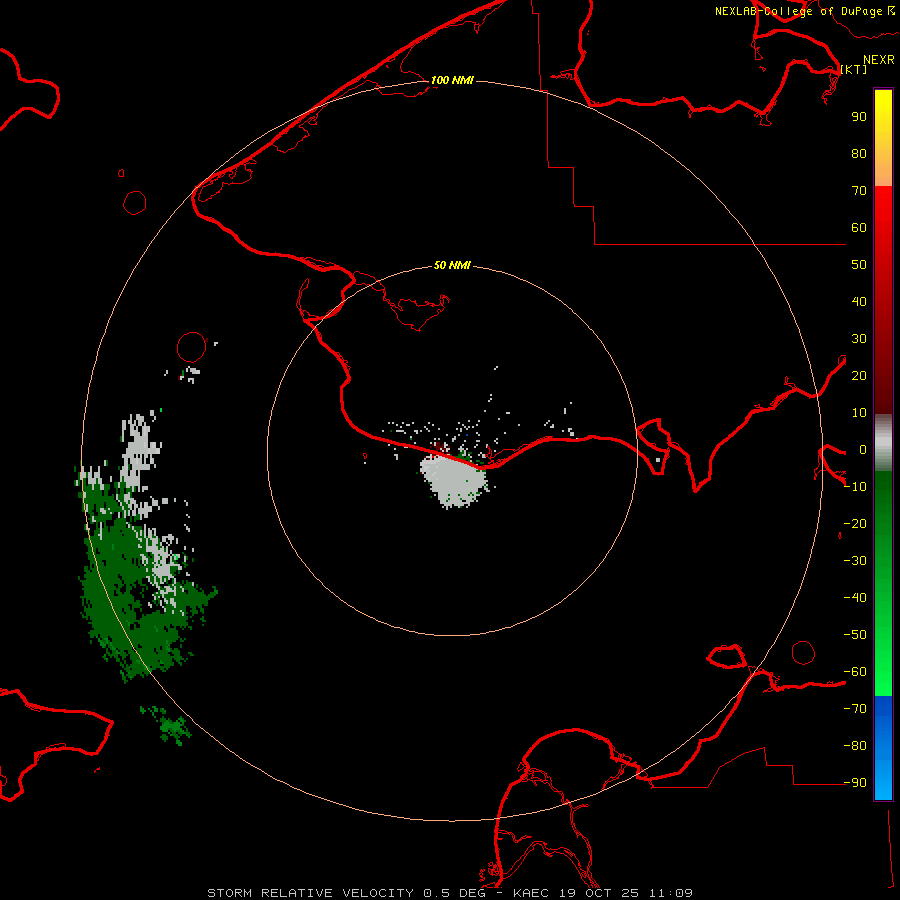Screen dimensions: 900x900
Task: Select the "-10" value on the velocity scale
Action: click(x=855, y=487)
